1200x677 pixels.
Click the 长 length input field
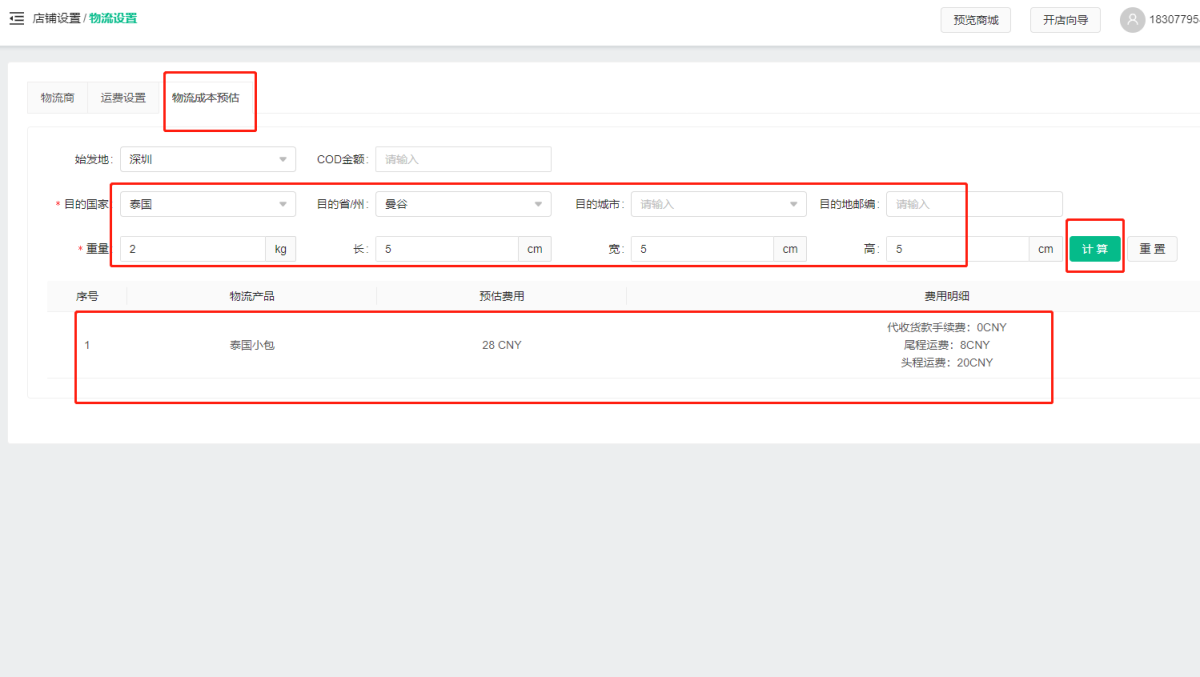pos(447,249)
